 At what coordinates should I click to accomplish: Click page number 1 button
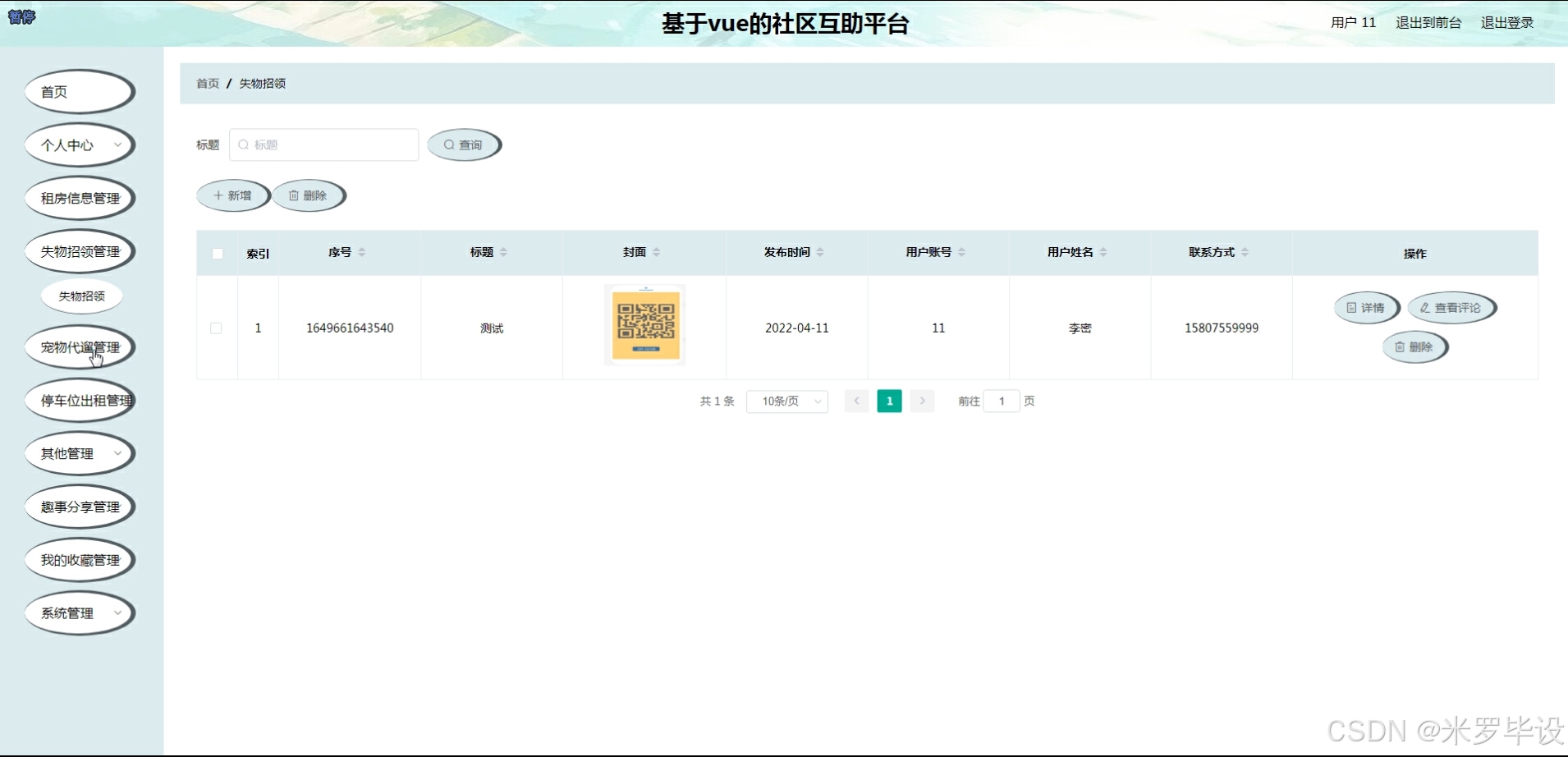point(889,401)
